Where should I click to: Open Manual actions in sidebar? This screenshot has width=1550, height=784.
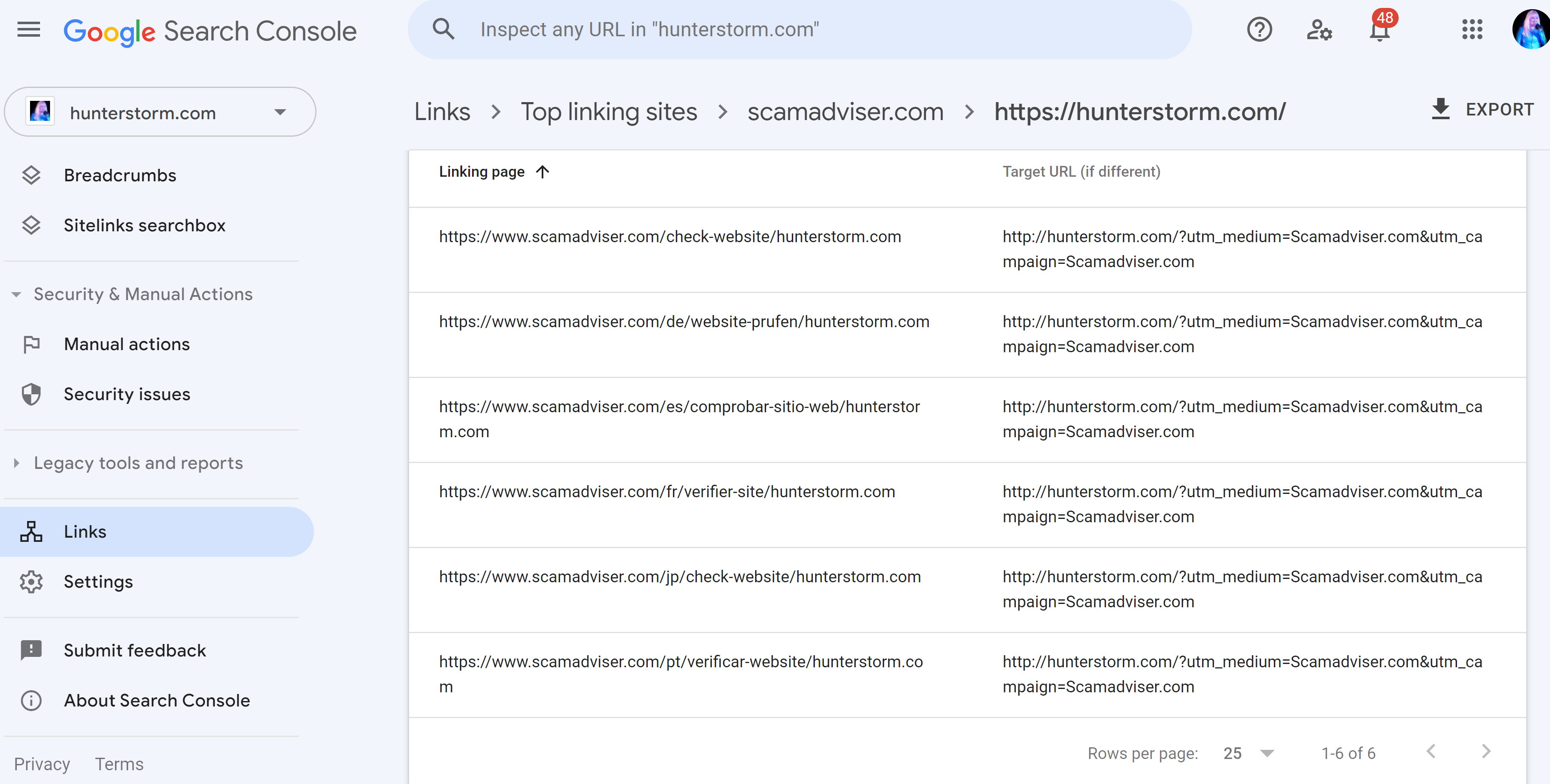click(126, 345)
